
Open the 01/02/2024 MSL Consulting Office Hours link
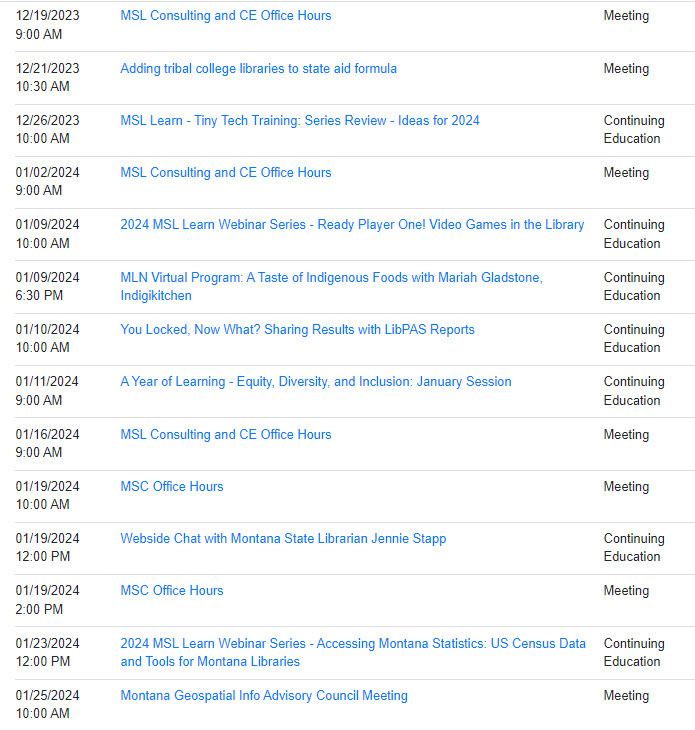pos(225,173)
